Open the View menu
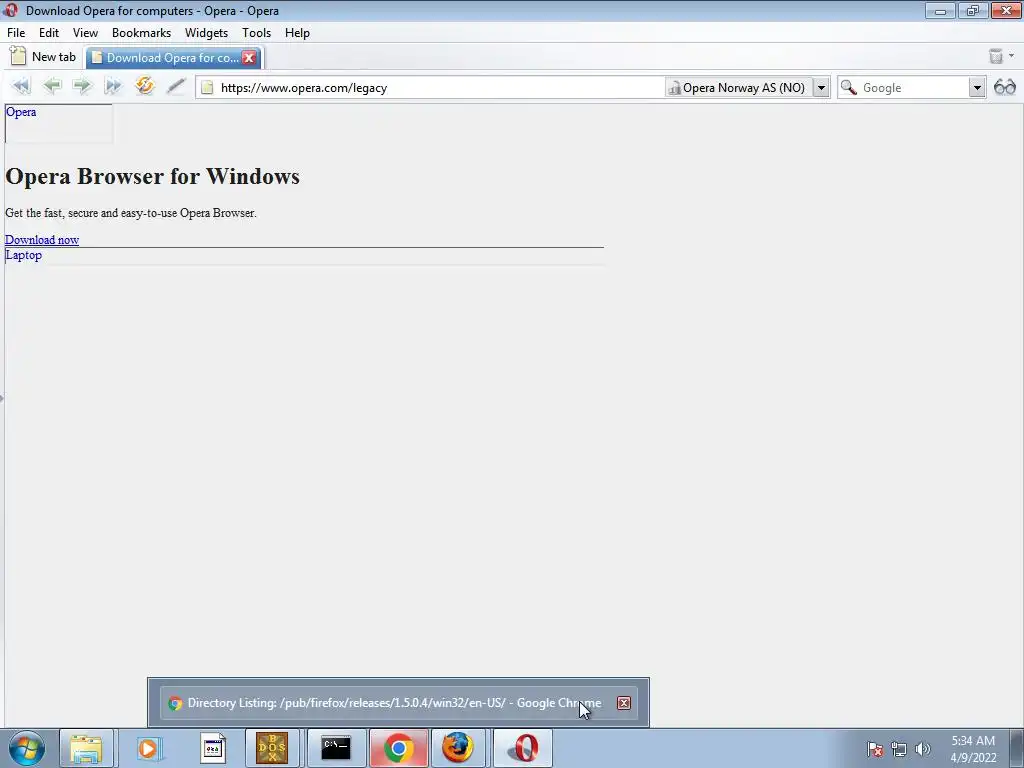1024x768 pixels. 86,33
